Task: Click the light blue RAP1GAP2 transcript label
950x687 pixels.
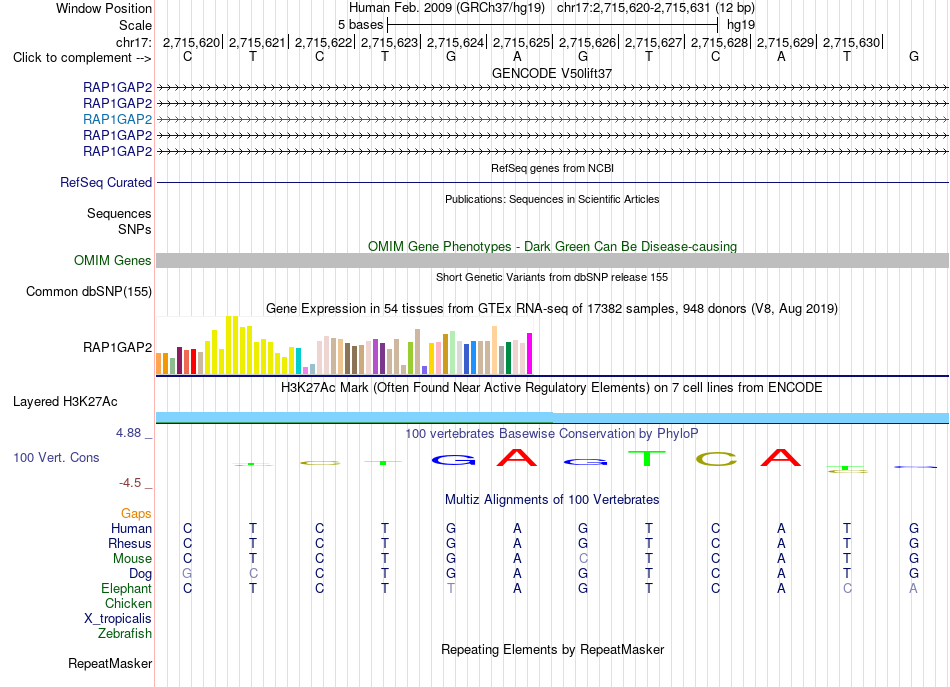Action: pyautogui.click(x=117, y=119)
